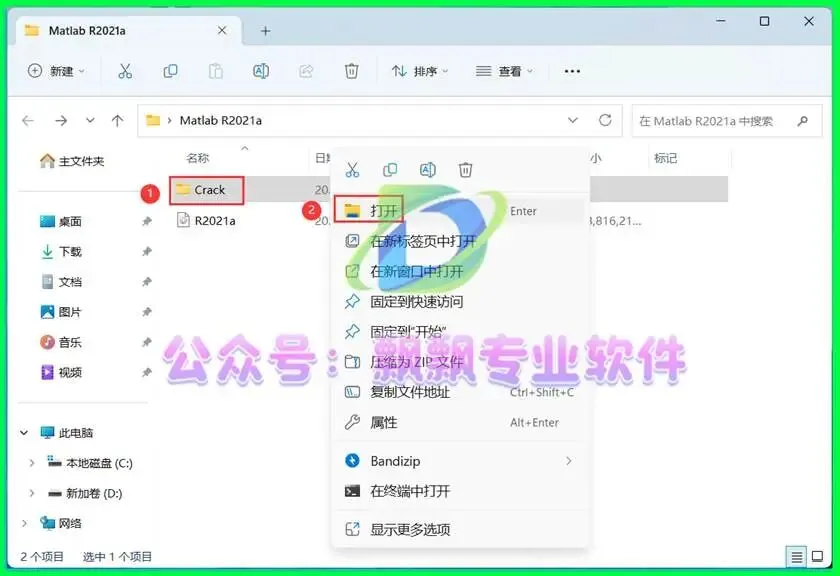The width and height of the screenshot is (840, 576).
Task: Open the Bandizip menu entry
Action: (460, 461)
